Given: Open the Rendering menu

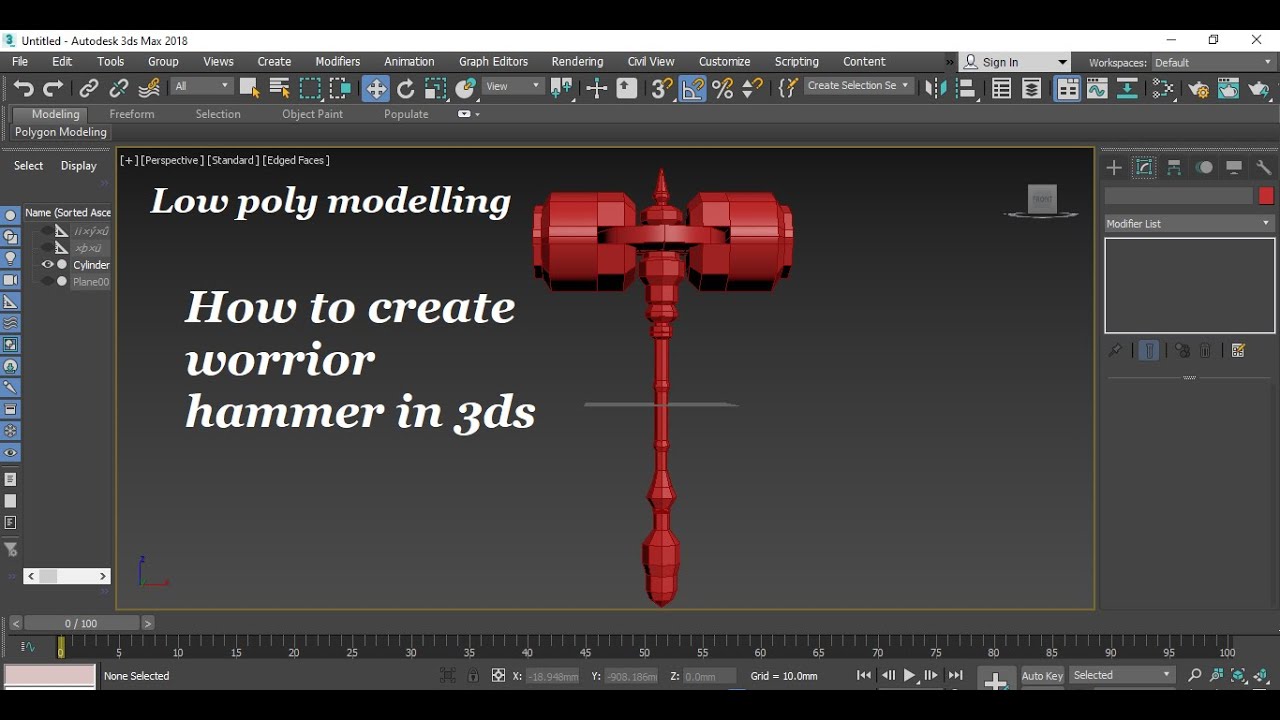Looking at the screenshot, I should click(x=577, y=62).
